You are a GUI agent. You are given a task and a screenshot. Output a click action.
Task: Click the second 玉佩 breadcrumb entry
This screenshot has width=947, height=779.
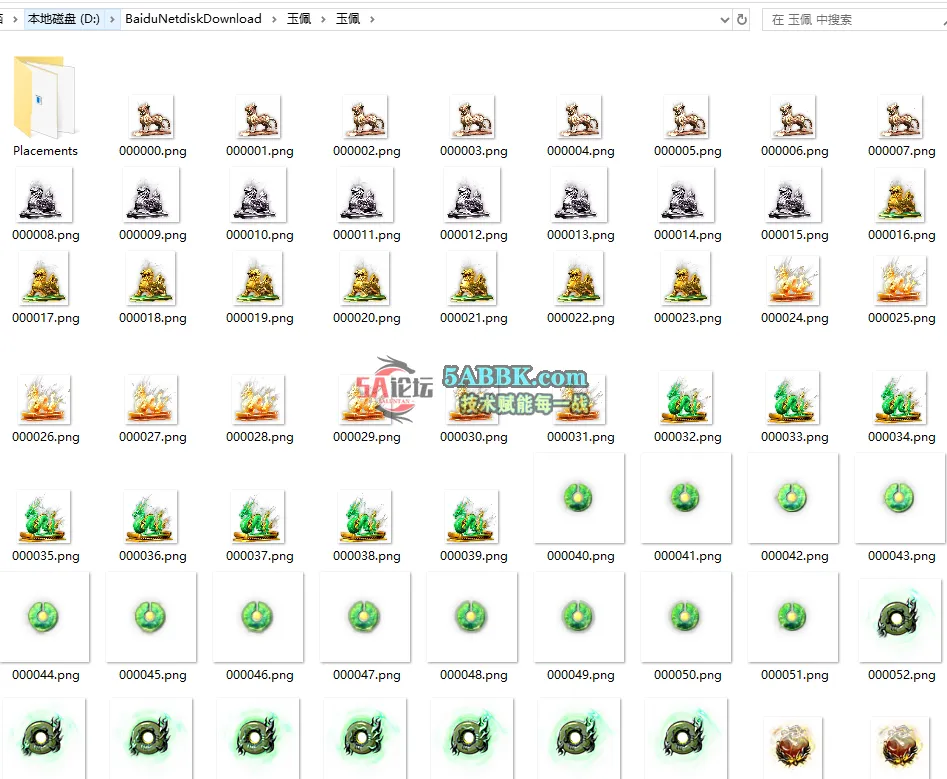coord(346,18)
